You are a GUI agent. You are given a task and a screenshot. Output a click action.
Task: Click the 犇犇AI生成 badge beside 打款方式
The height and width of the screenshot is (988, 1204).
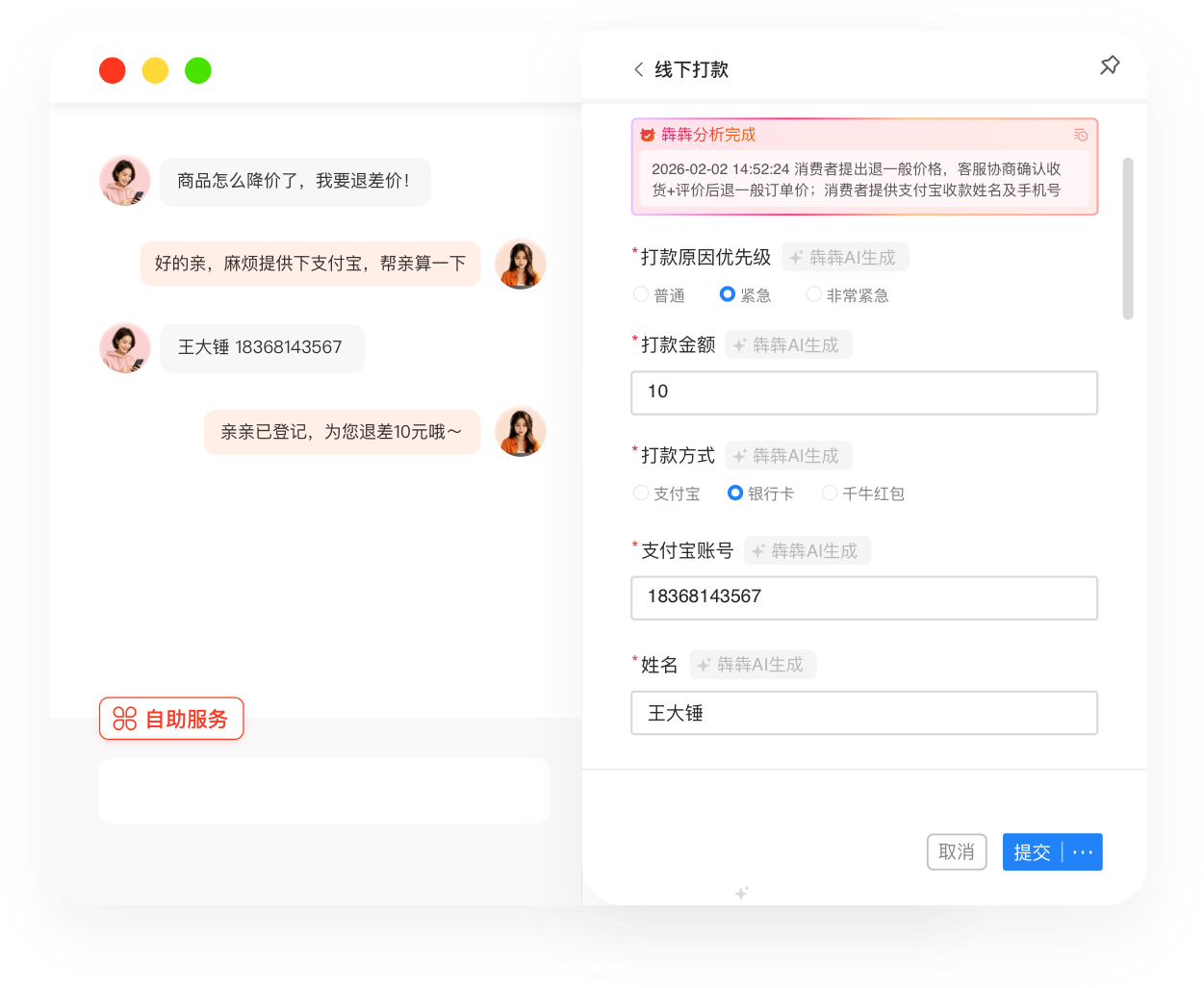coord(789,455)
